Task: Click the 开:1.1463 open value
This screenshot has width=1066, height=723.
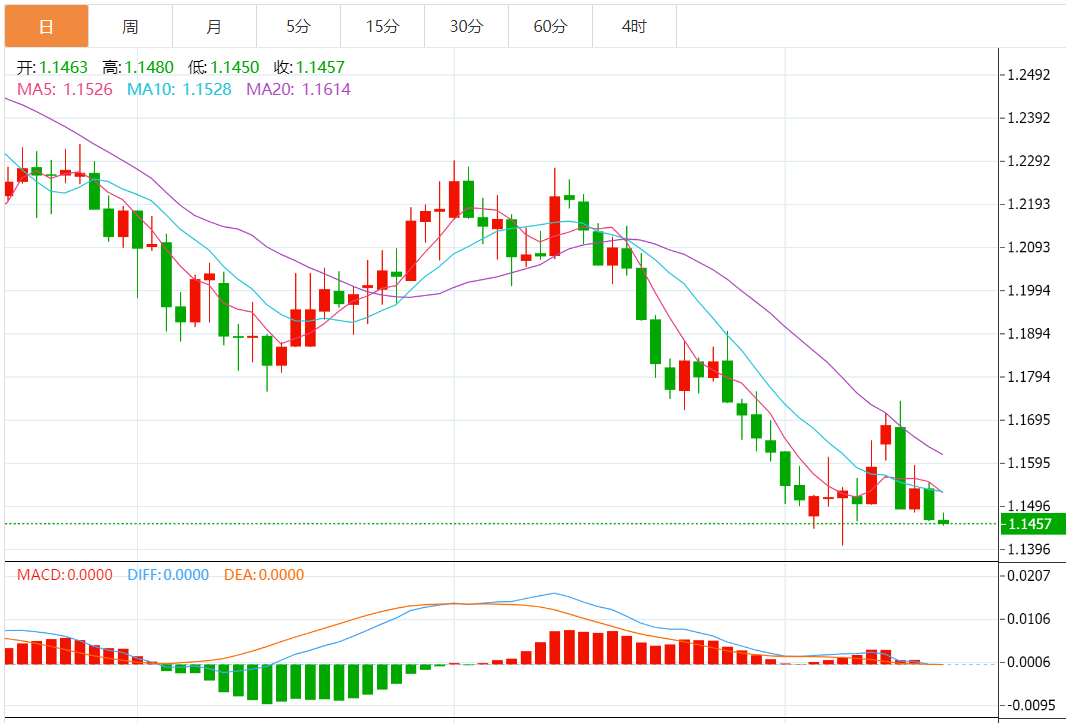Action: (x=52, y=67)
